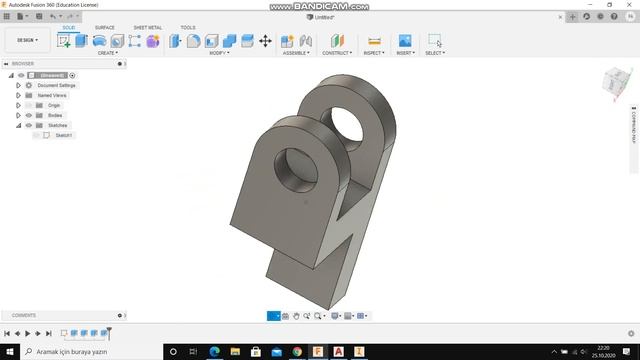Image resolution: width=640 pixels, height=360 pixels.
Task: Select the Hole tool
Action: coord(117,41)
